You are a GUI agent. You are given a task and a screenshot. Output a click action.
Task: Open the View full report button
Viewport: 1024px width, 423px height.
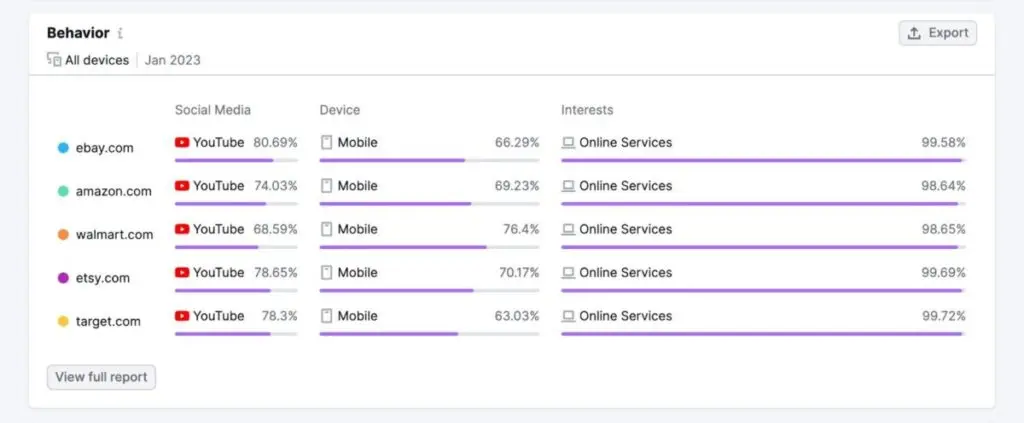[101, 377]
